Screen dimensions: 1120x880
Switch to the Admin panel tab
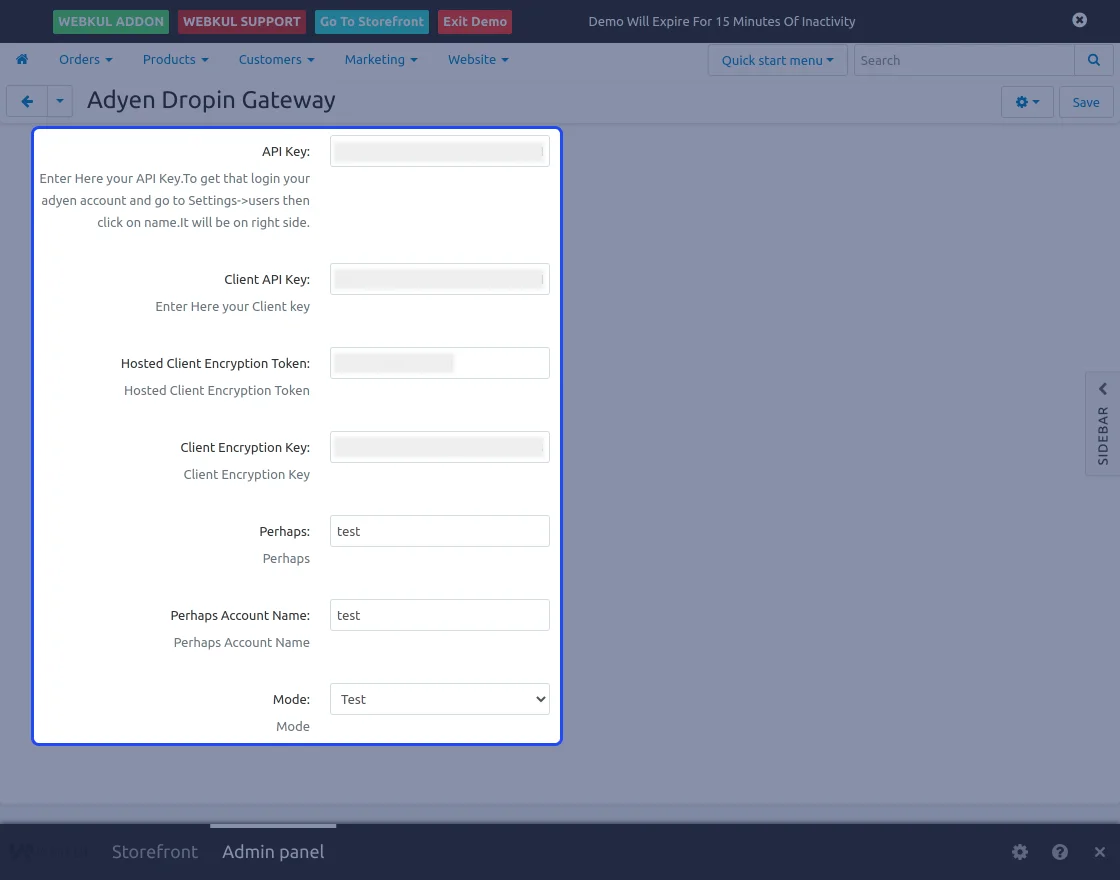point(273,851)
